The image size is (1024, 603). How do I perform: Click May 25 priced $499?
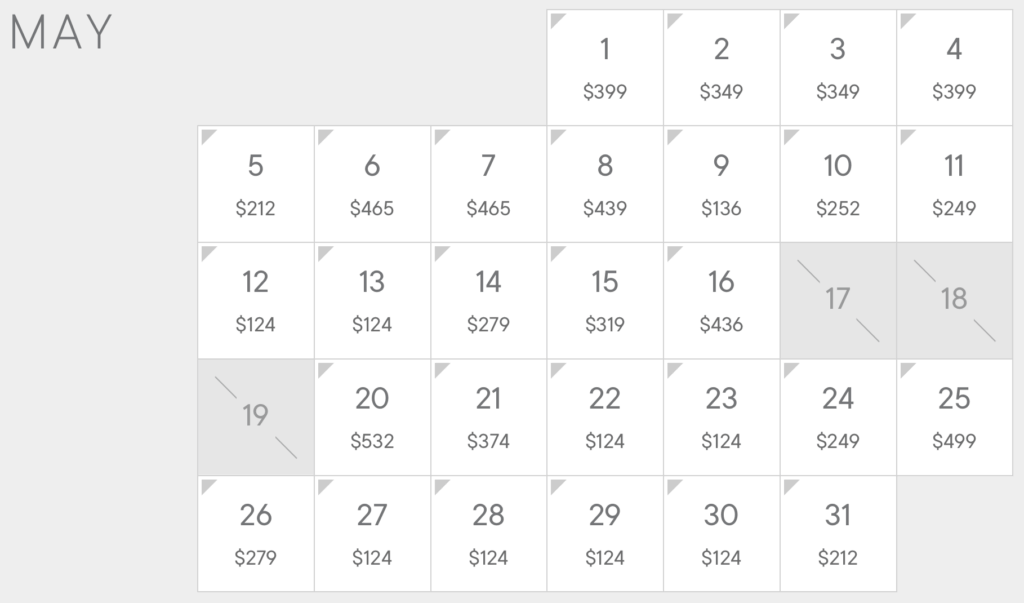(955, 417)
